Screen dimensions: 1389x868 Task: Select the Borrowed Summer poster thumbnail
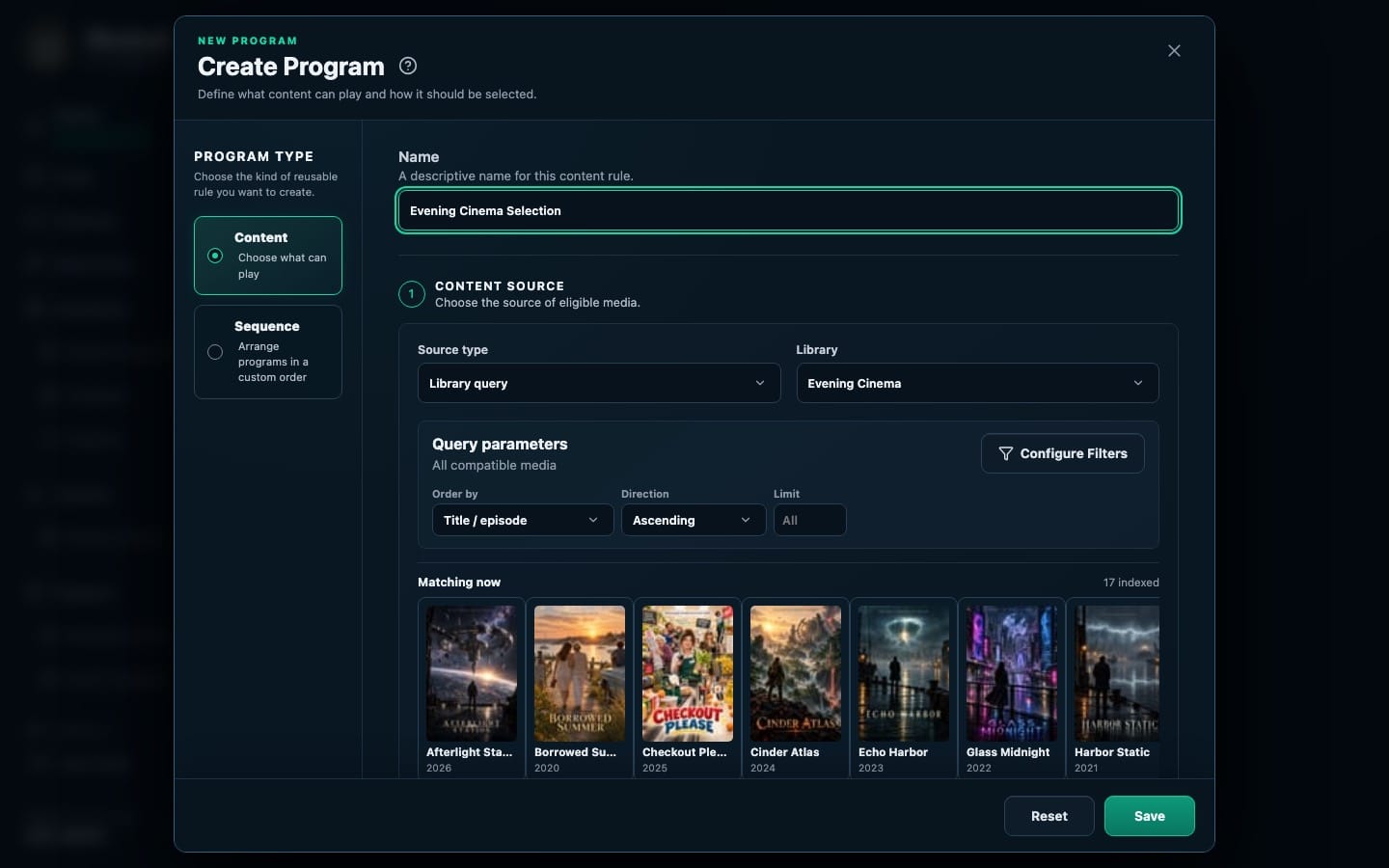tap(580, 673)
